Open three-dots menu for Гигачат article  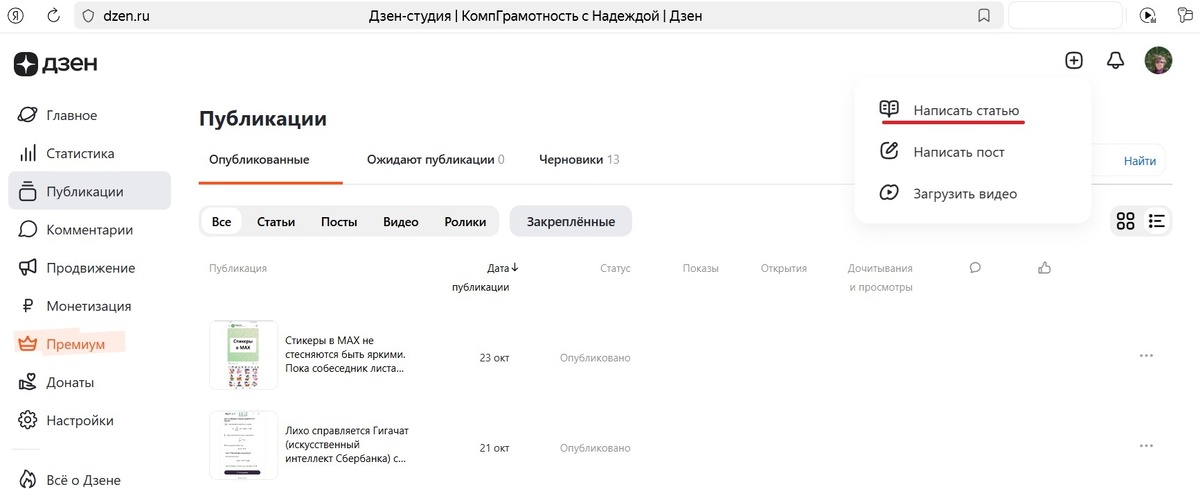coord(1146,445)
